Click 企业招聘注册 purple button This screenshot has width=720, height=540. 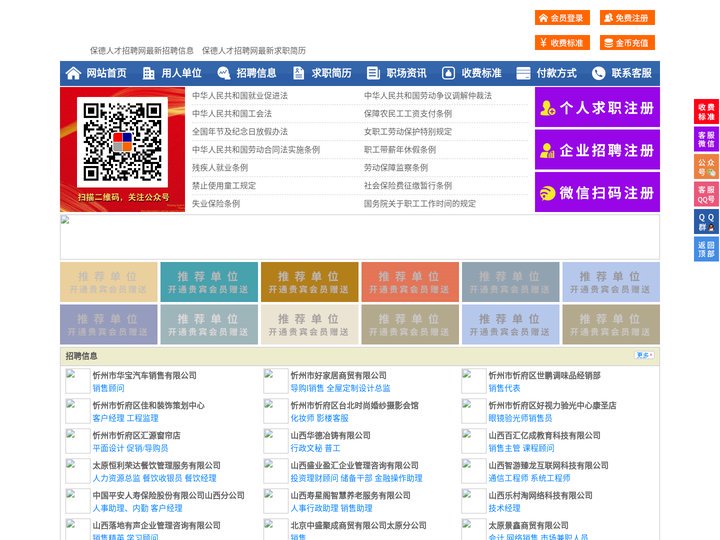coord(597,150)
